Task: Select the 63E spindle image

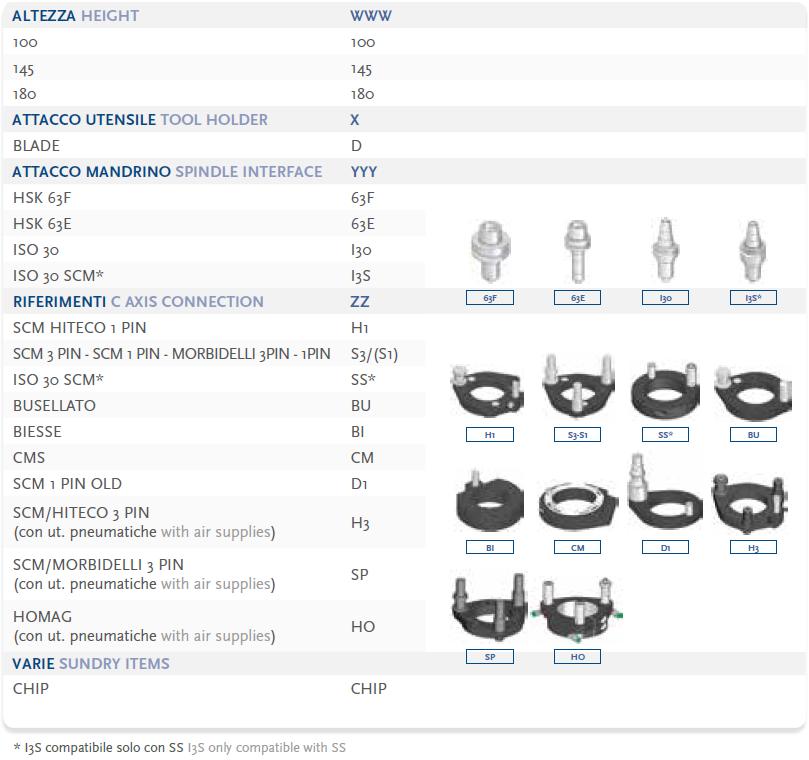Action: pos(577,253)
